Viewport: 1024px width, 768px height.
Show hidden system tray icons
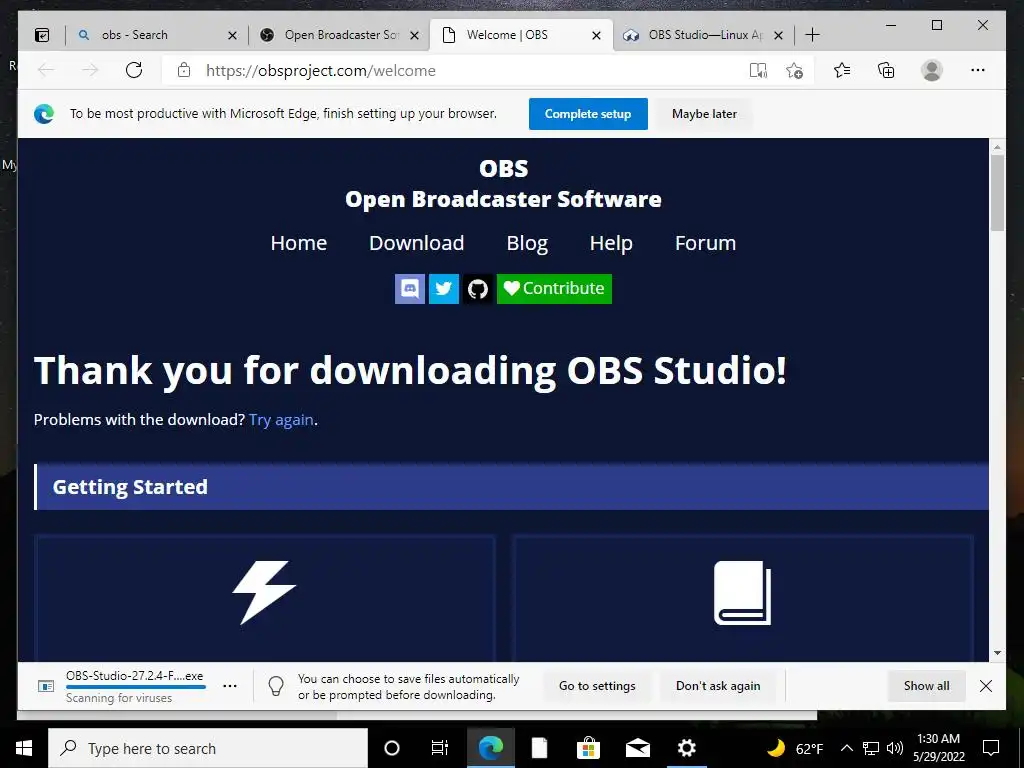[846, 748]
